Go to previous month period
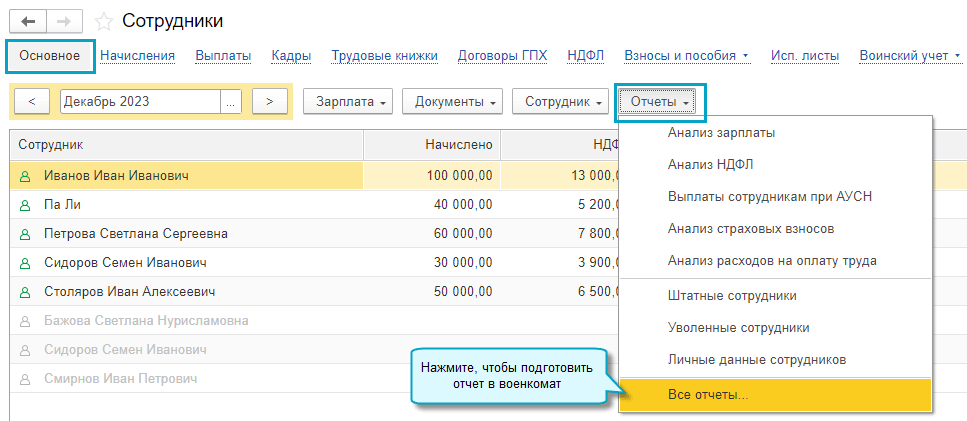This screenshot has height=421, width=967. [x=32, y=101]
